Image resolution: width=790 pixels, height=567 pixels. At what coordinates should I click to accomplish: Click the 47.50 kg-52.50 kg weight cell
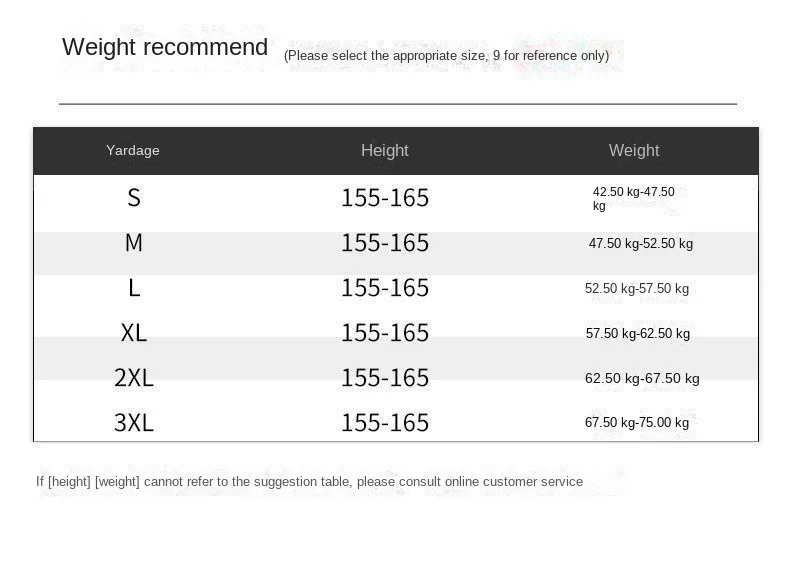(641, 243)
